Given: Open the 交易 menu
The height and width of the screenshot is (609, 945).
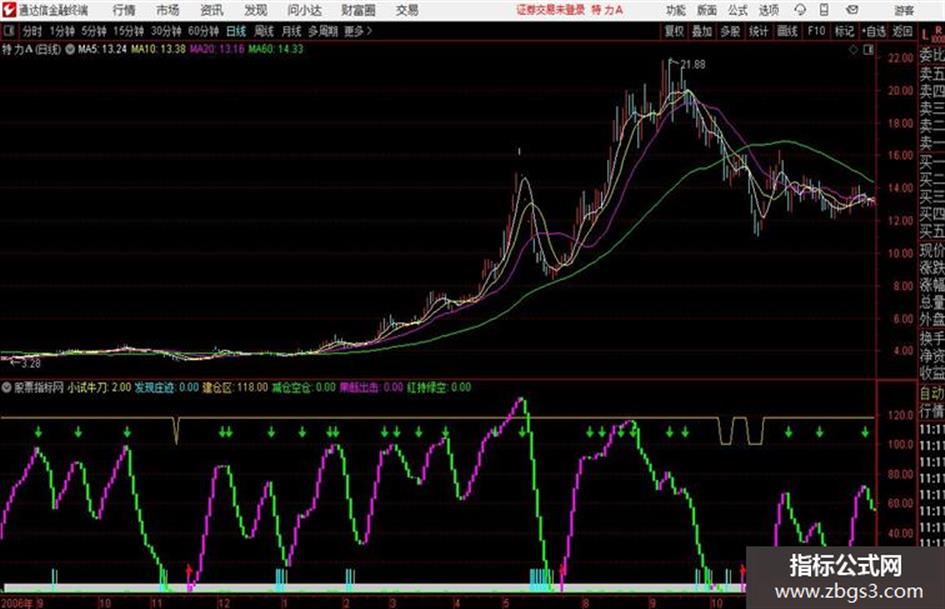Looking at the screenshot, I should coord(407,10).
